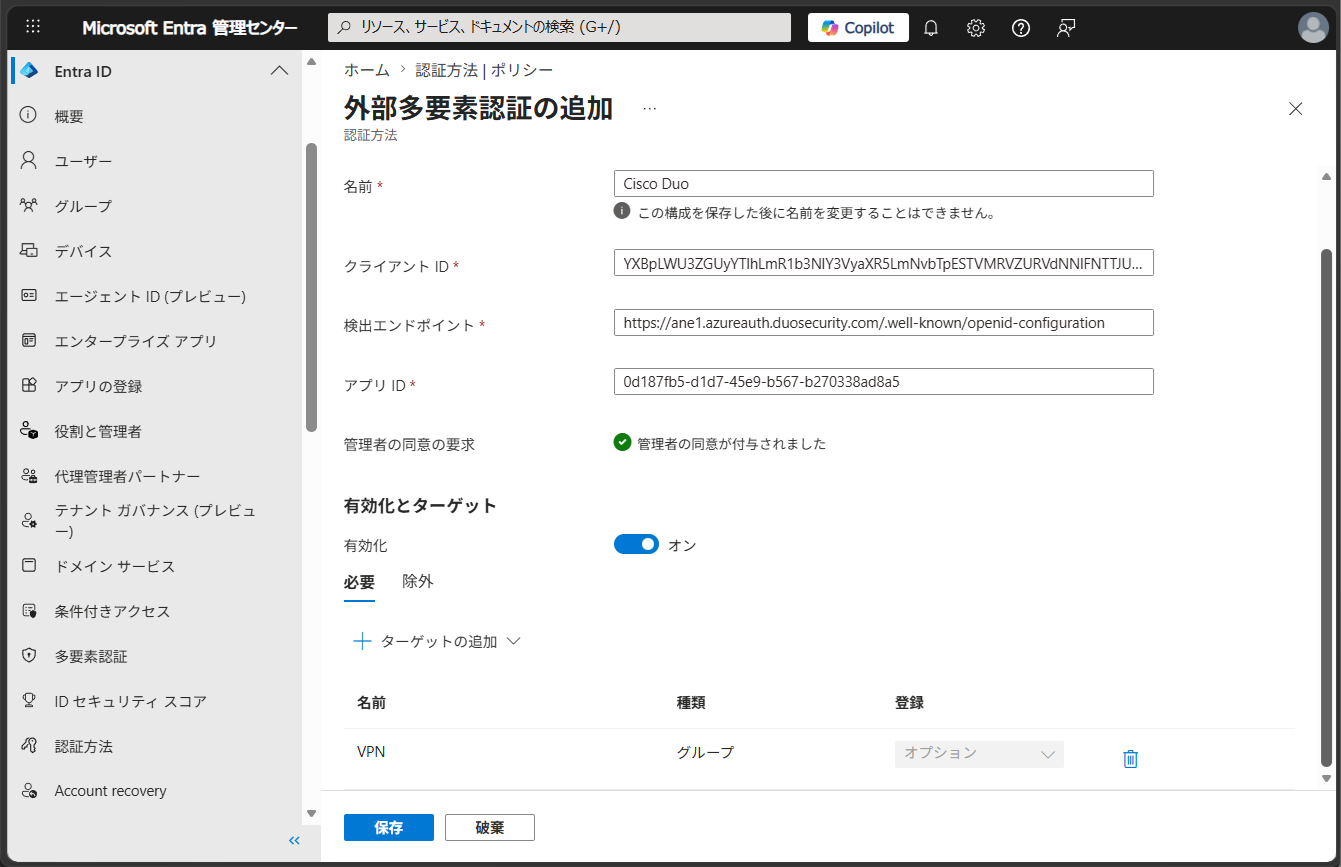
Task: Click the 検出エンドポイント URL field
Action: pyautogui.click(x=884, y=323)
